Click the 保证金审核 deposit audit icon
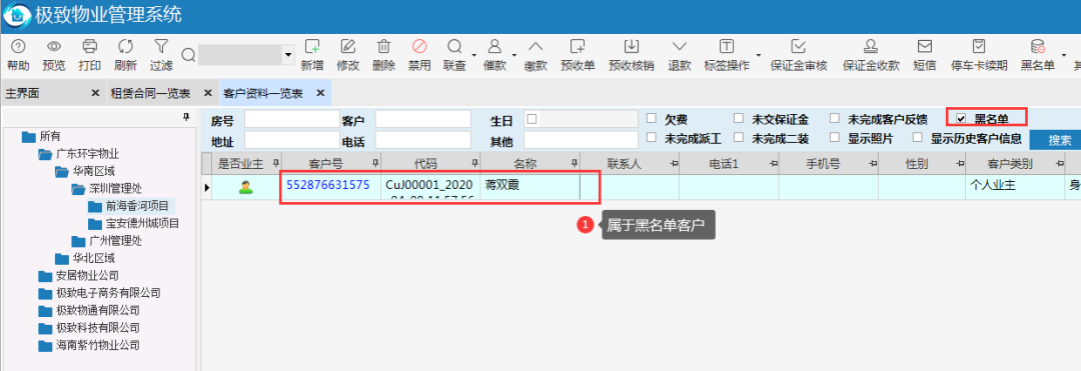Image resolution: width=1081 pixels, height=371 pixels. coord(798,47)
